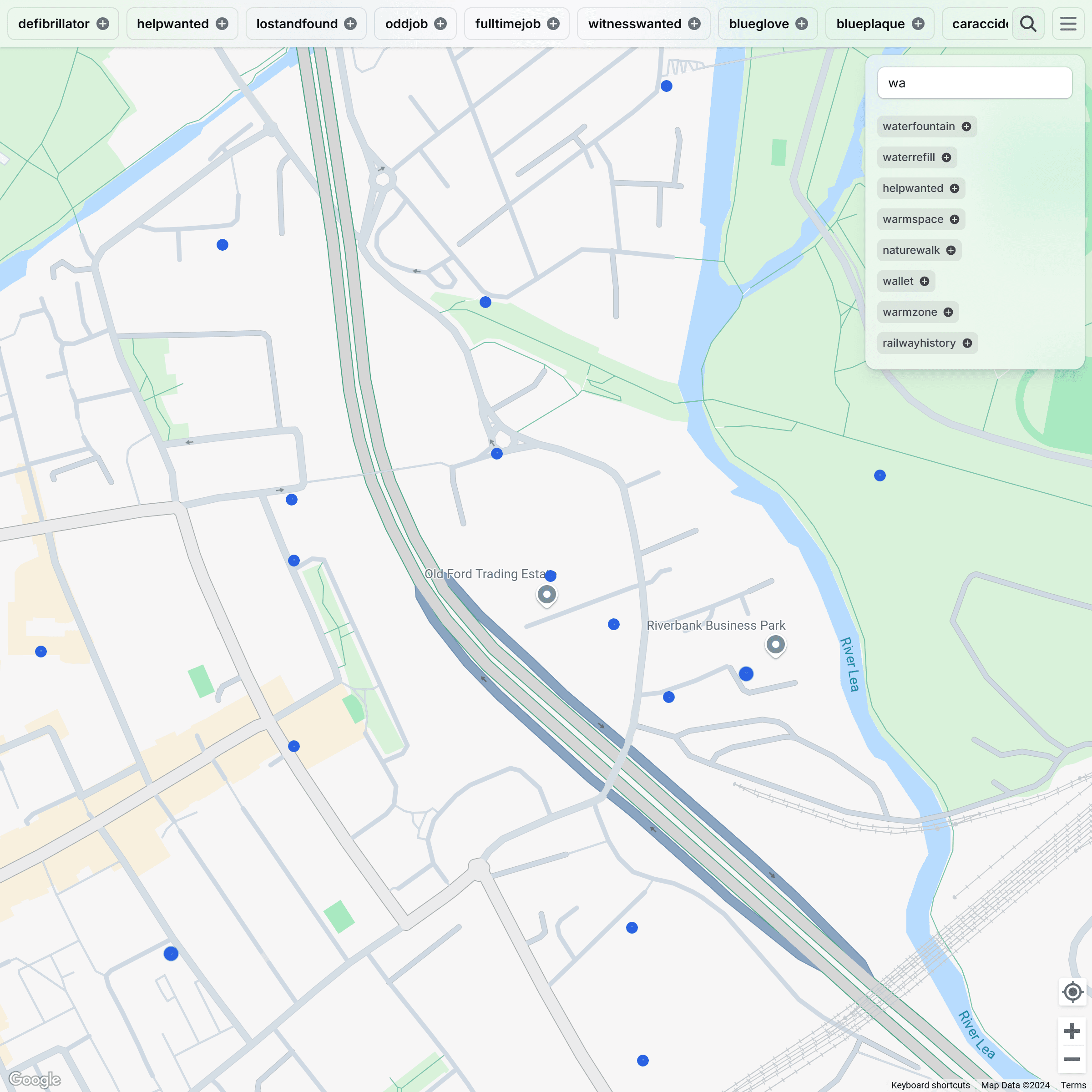1092x1092 pixels.
Task: Open the hamburger menu
Action: pos(1068,24)
